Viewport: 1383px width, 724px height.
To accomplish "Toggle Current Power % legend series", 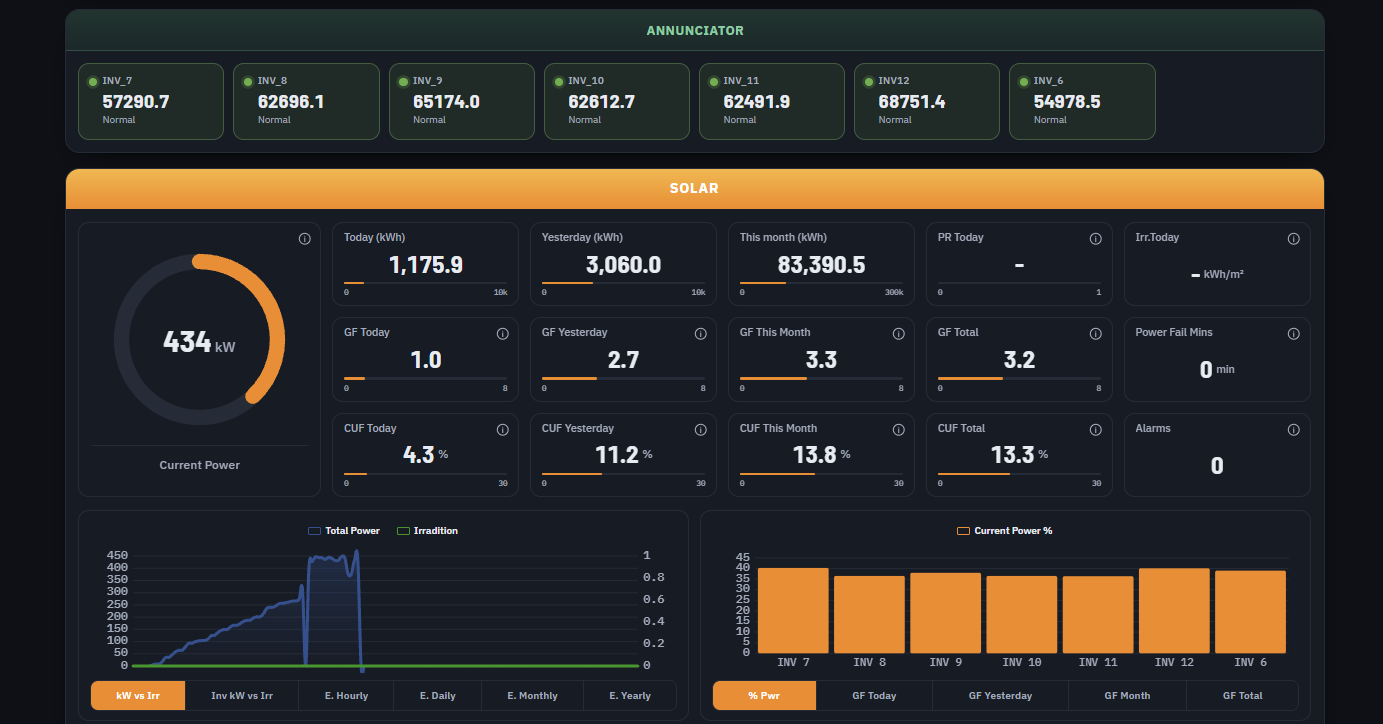I will (1005, 531).
